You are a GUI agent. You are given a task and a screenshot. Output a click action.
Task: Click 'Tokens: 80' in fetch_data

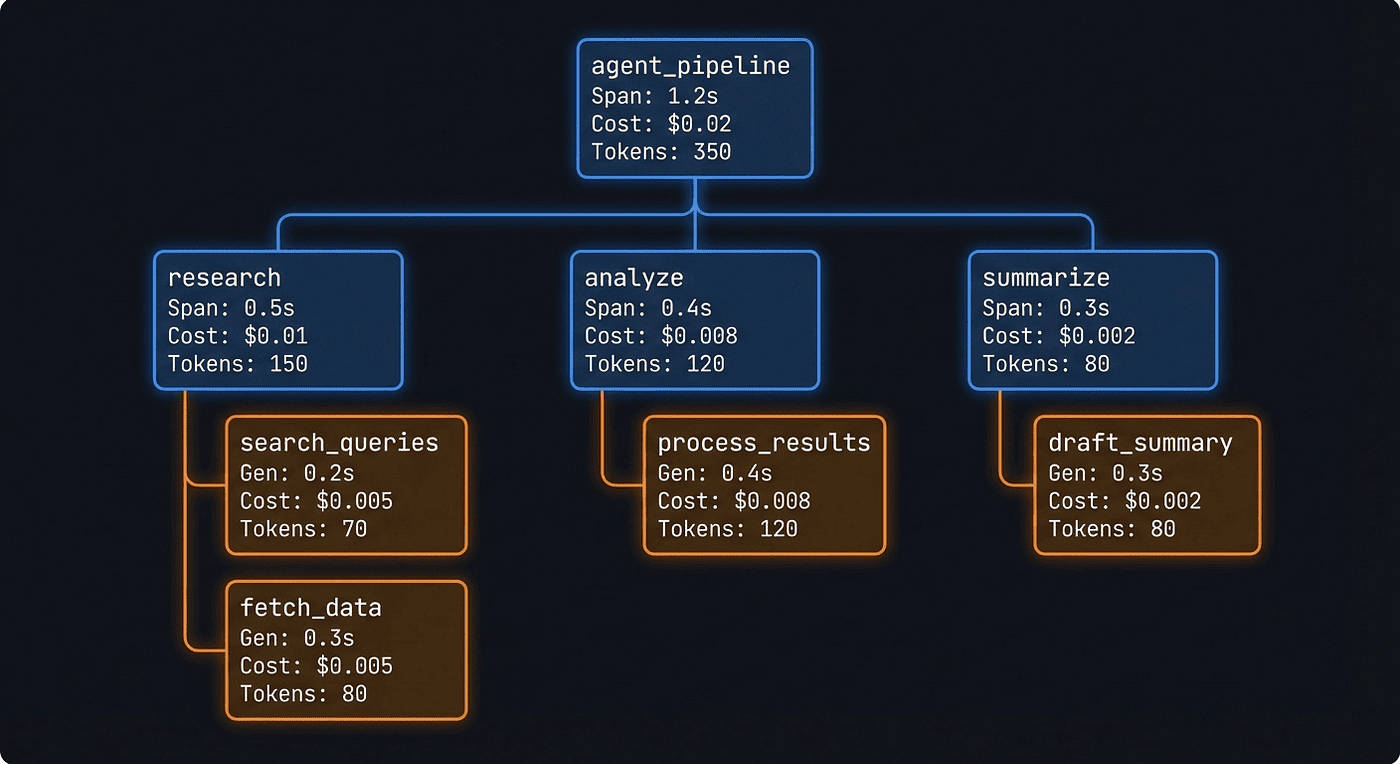303,693
